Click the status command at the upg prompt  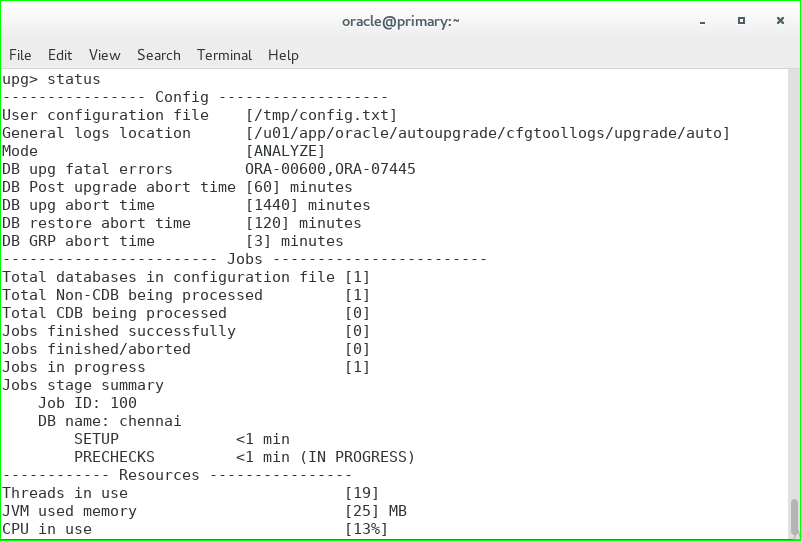point(74,79)
